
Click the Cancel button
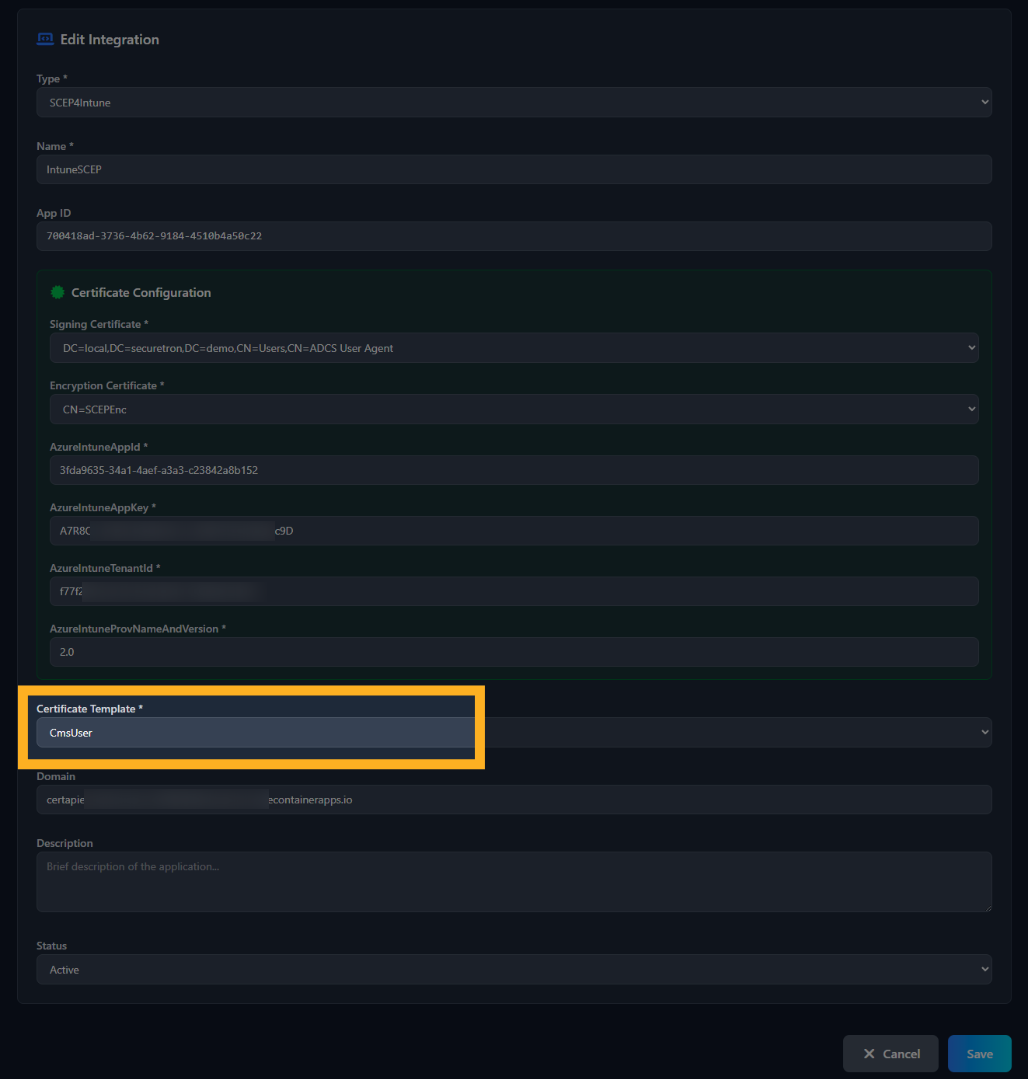tap(890, 1053)
